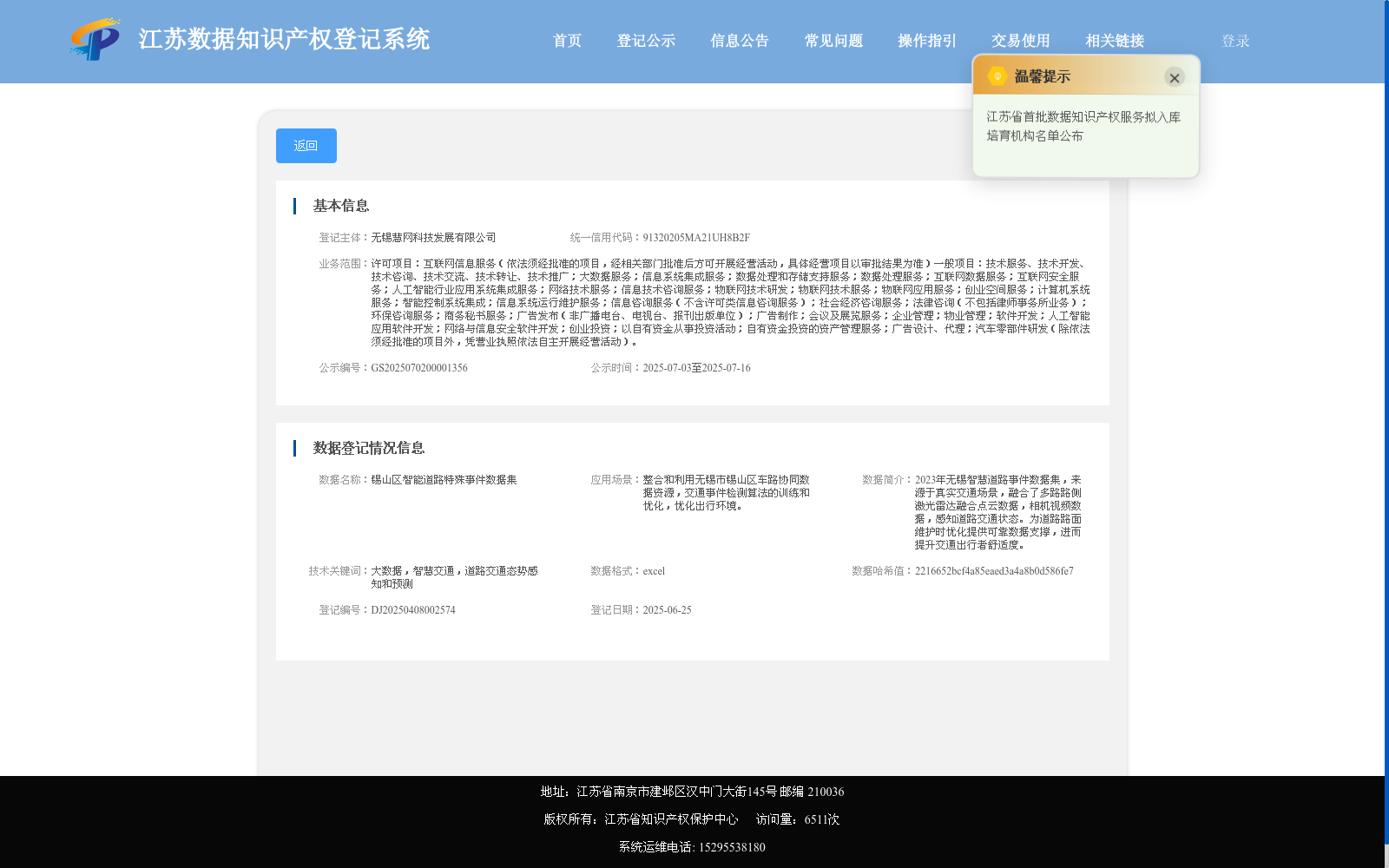Screen dimensions: 1389x868
Task: Open the 首页 menu item
Action: click(x=567, y=41)
